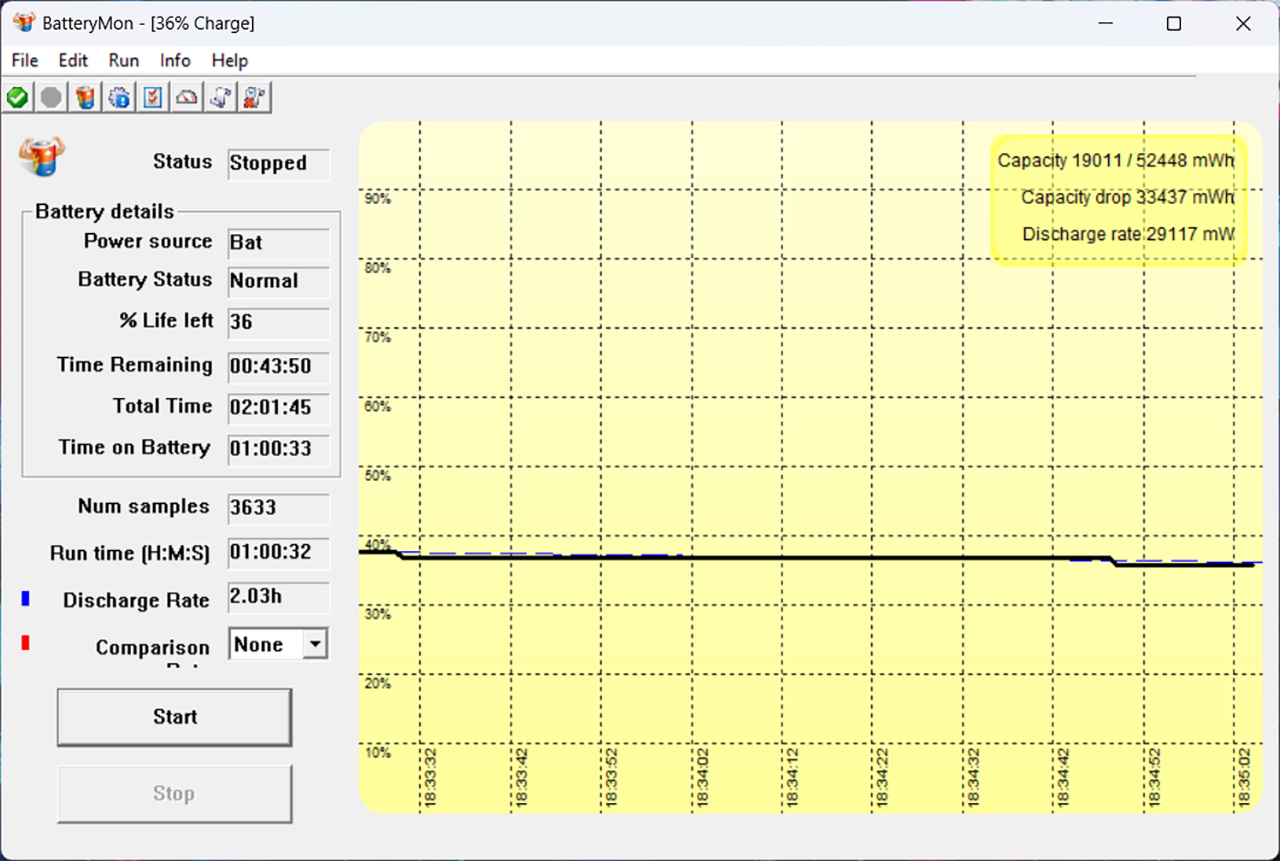
Task: Click the gauge meter toolbar icon
Action: pos(186,97)
